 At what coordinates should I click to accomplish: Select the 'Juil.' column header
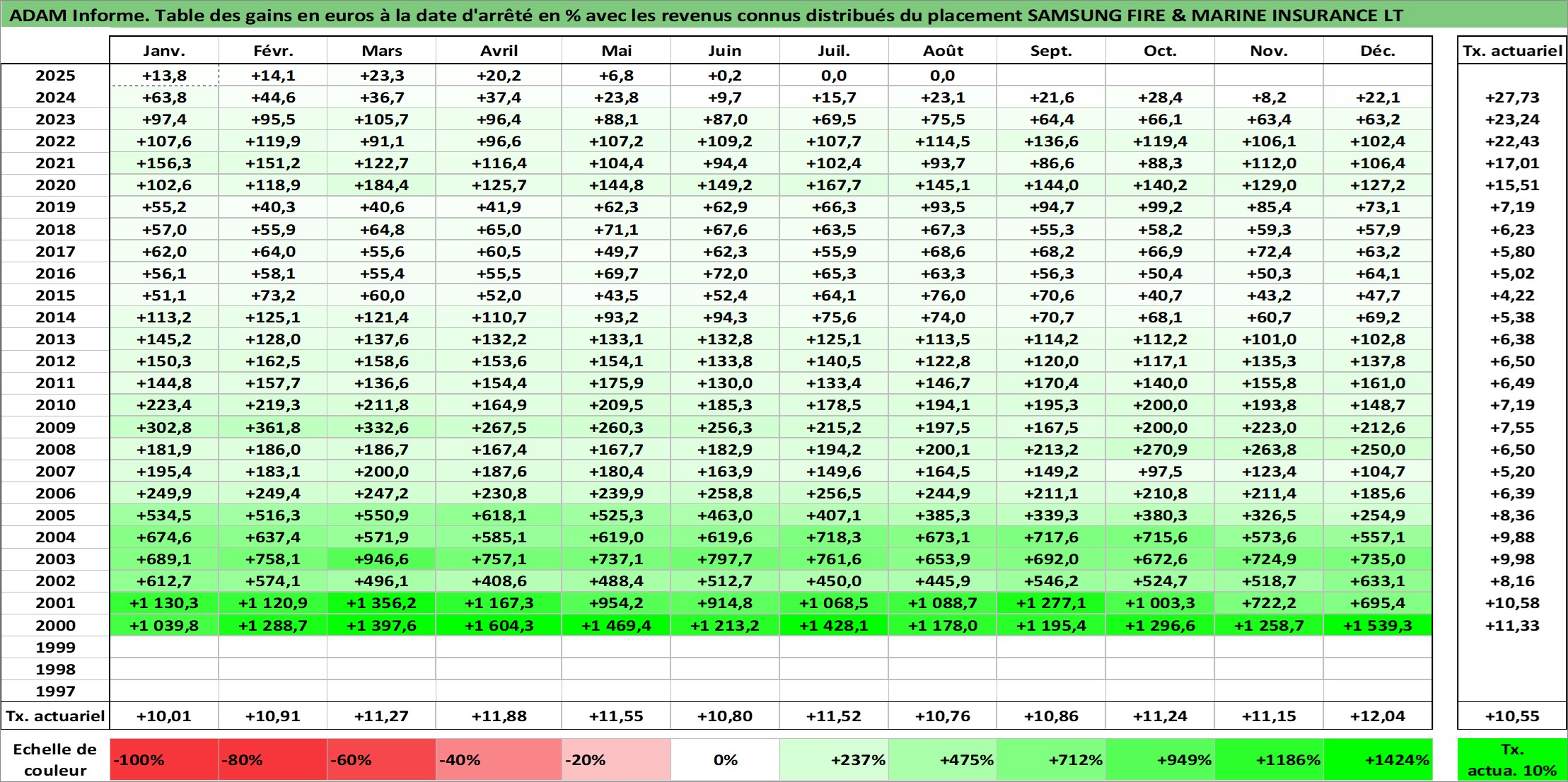(834, 50)
